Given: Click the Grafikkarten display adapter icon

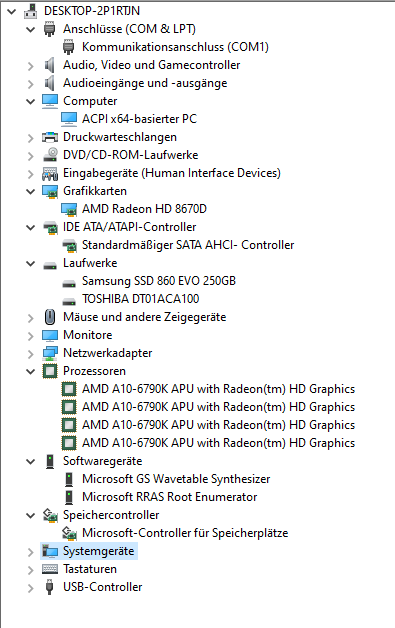Looking at the screenshot, I should [50, 191].
